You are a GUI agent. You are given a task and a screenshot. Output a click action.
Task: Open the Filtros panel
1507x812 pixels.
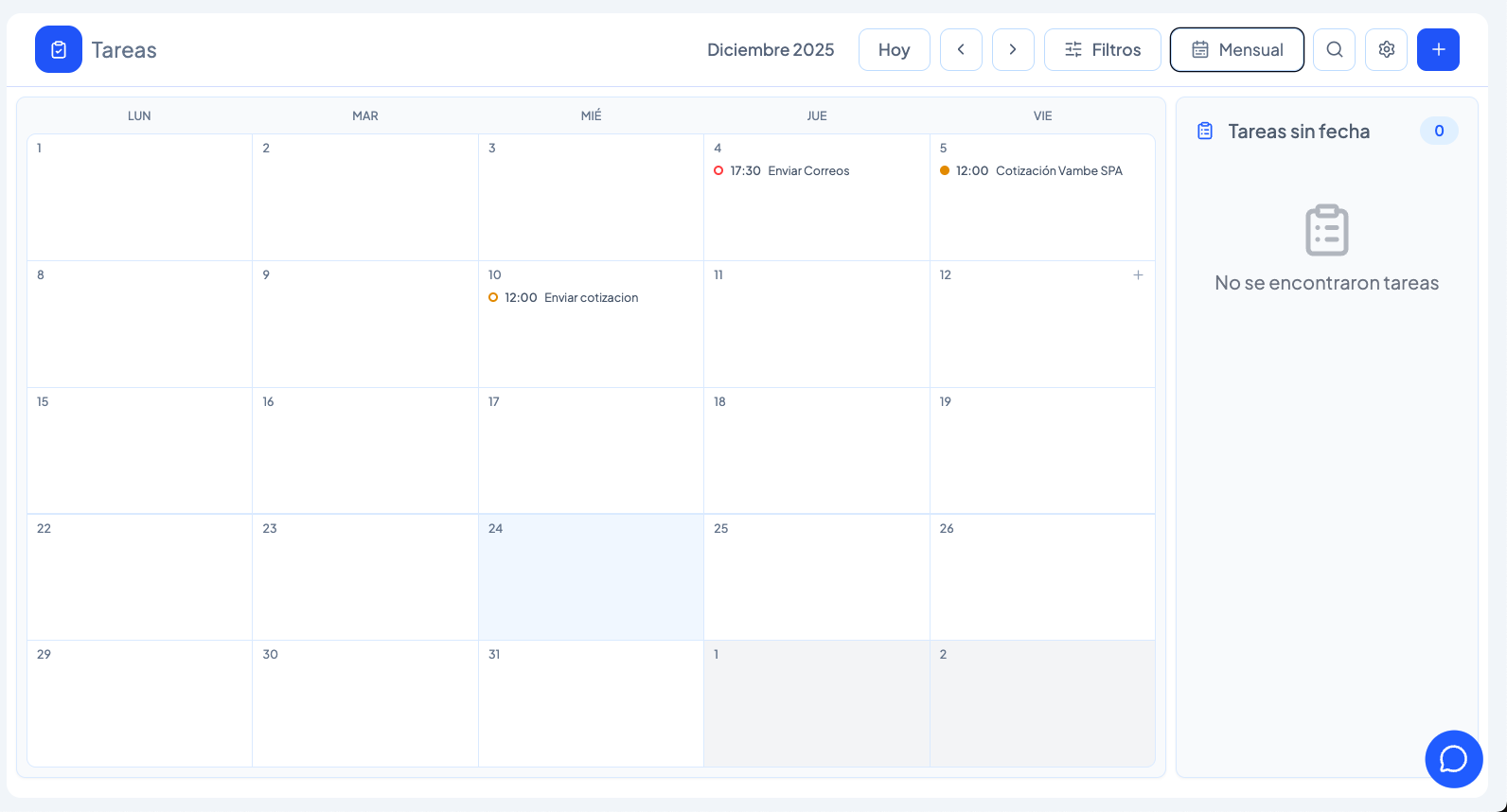click(x=1102, y=50)
